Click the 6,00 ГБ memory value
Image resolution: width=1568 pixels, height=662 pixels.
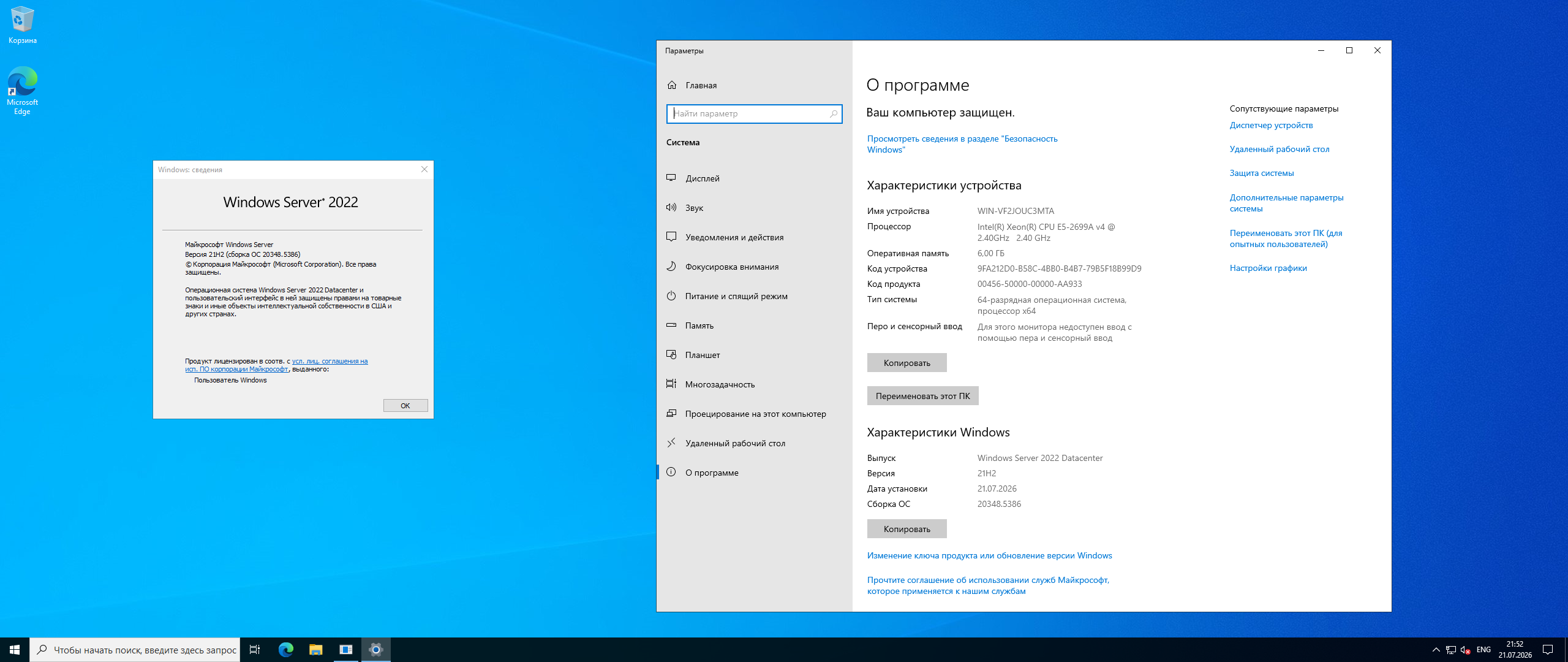990,253
